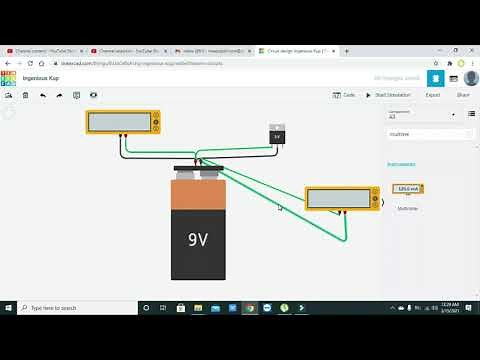The height and width of the screenshot is (360, 480).
Task: Click the Share button
Action: [463, 95]
